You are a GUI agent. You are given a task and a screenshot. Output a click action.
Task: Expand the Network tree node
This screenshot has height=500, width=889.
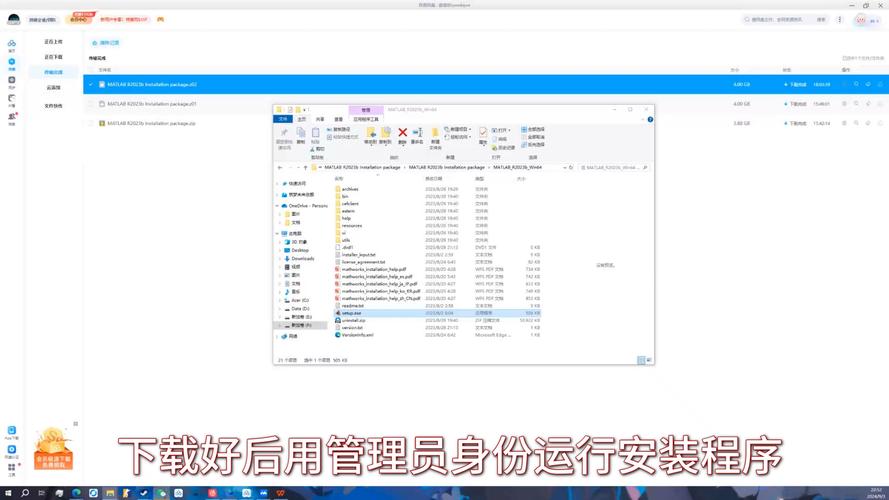point(278,337)
